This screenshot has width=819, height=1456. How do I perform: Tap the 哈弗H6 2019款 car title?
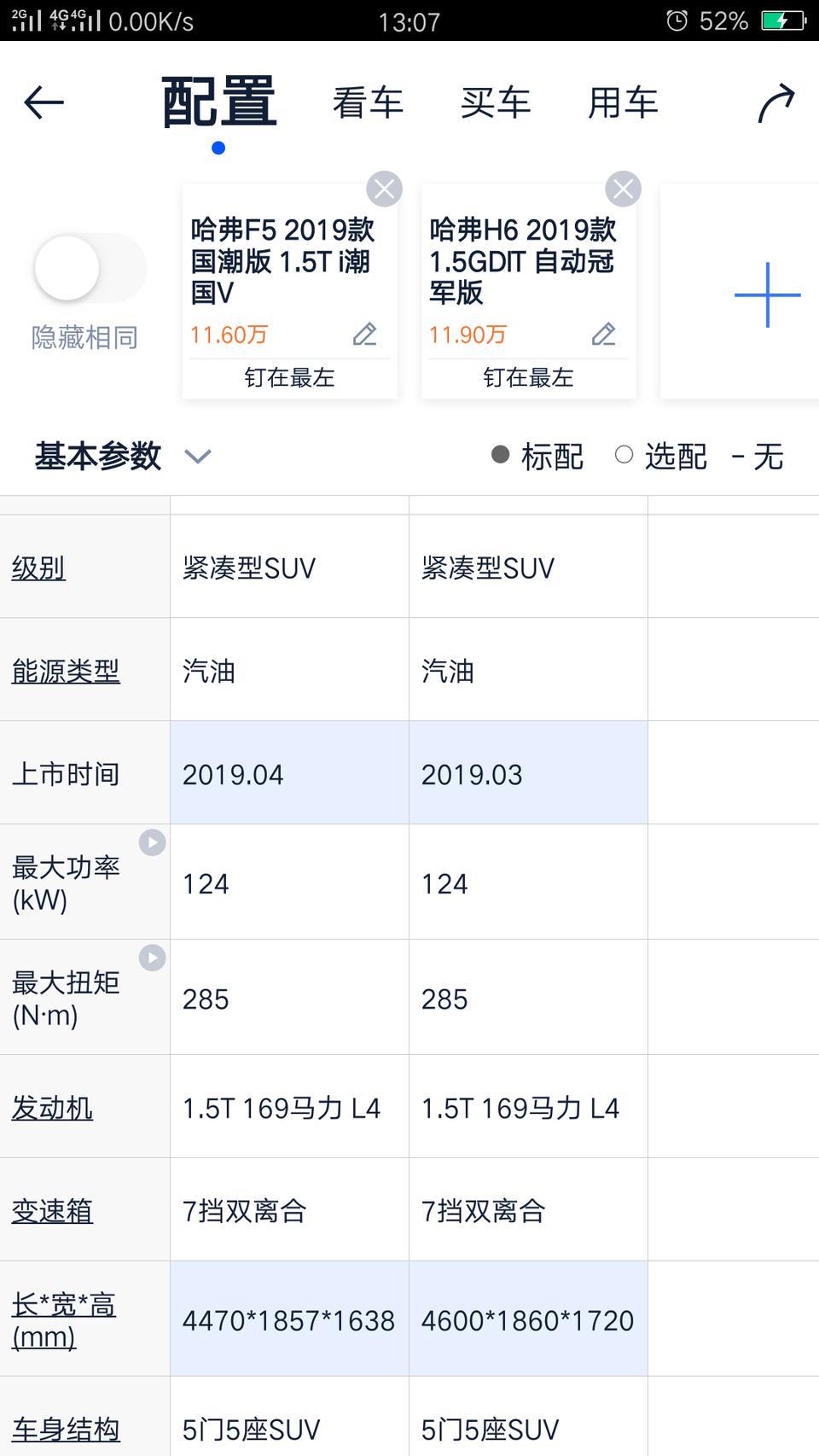pos(522,261)
